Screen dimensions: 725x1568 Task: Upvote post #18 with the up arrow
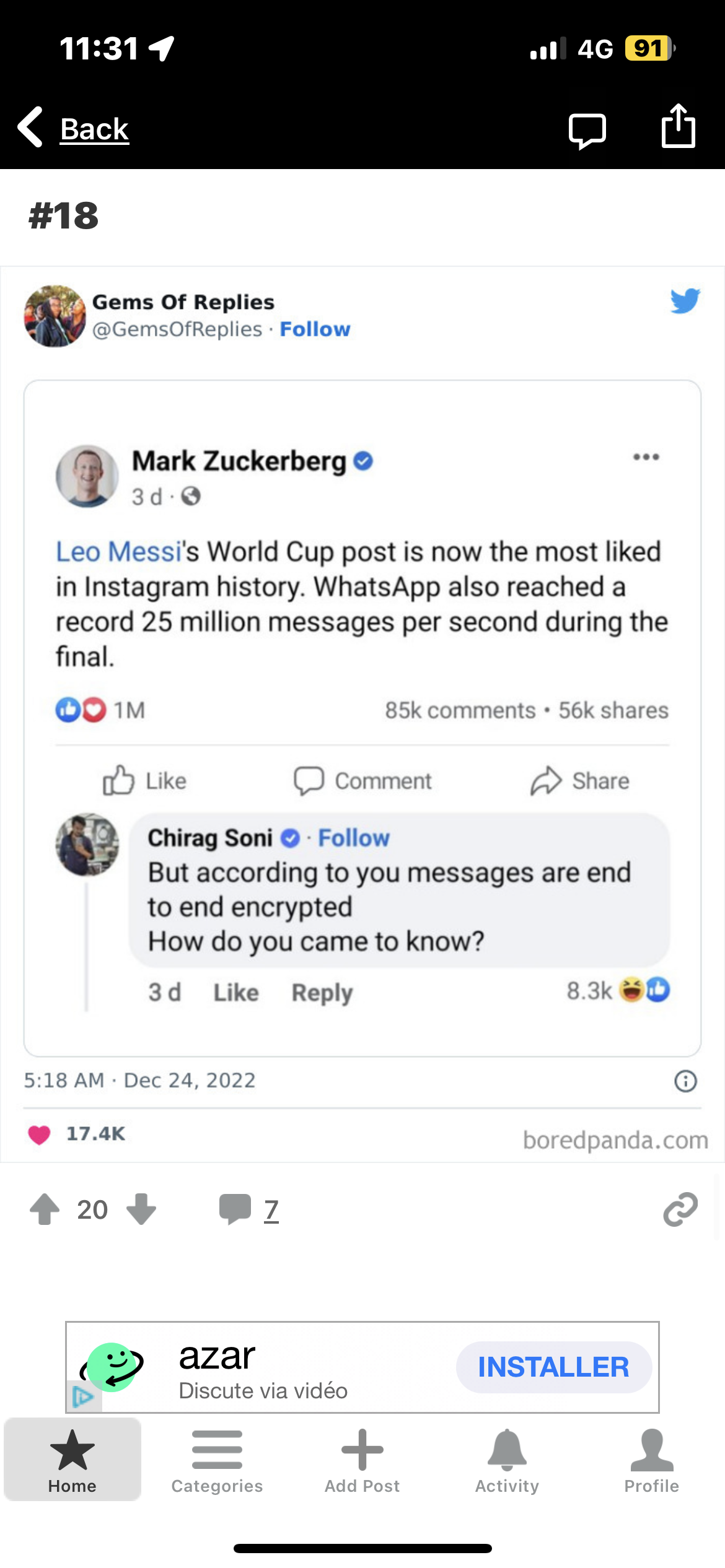click(x=45, y=1209)
